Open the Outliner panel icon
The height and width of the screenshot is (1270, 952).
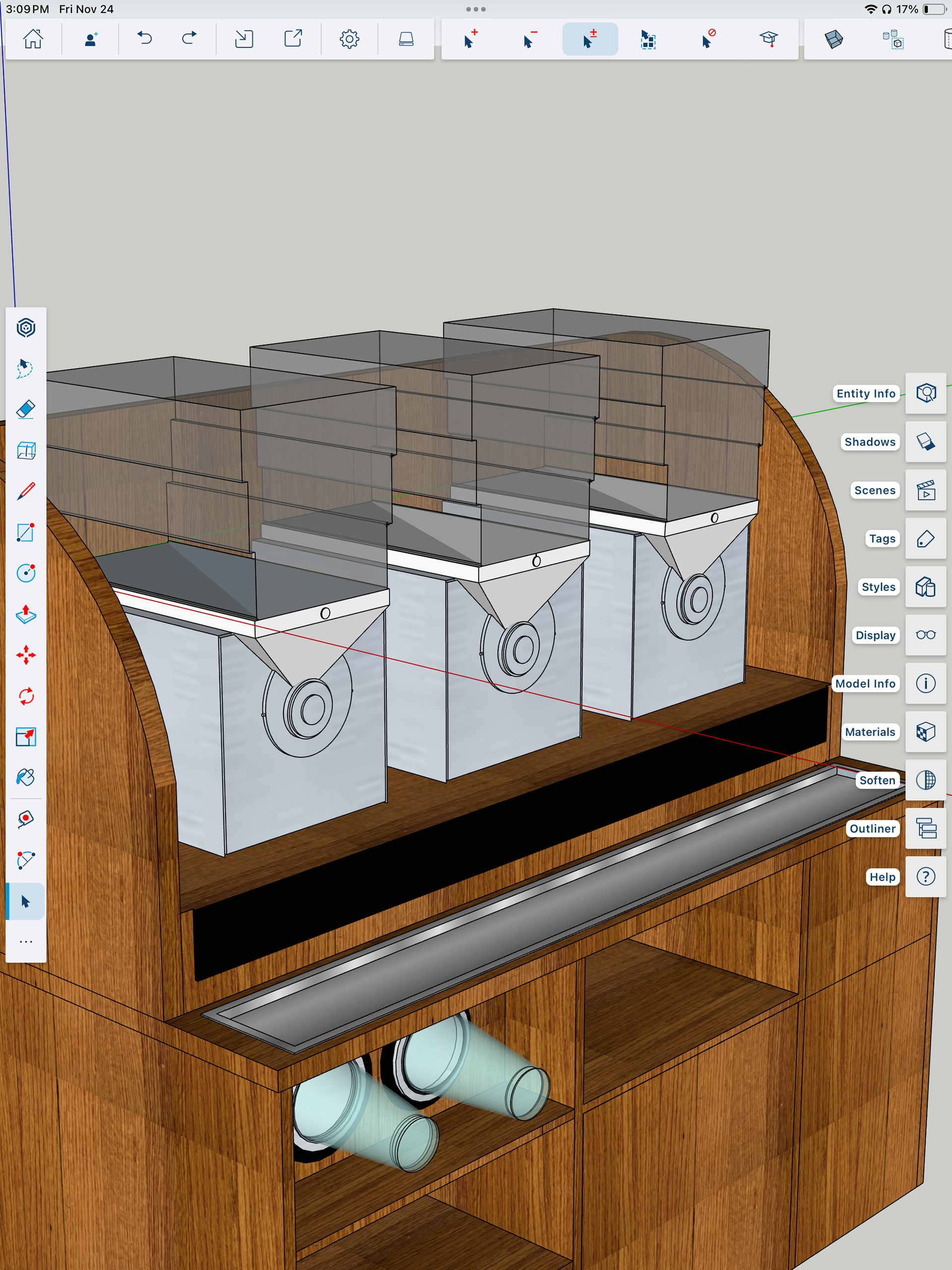(925, 828)
